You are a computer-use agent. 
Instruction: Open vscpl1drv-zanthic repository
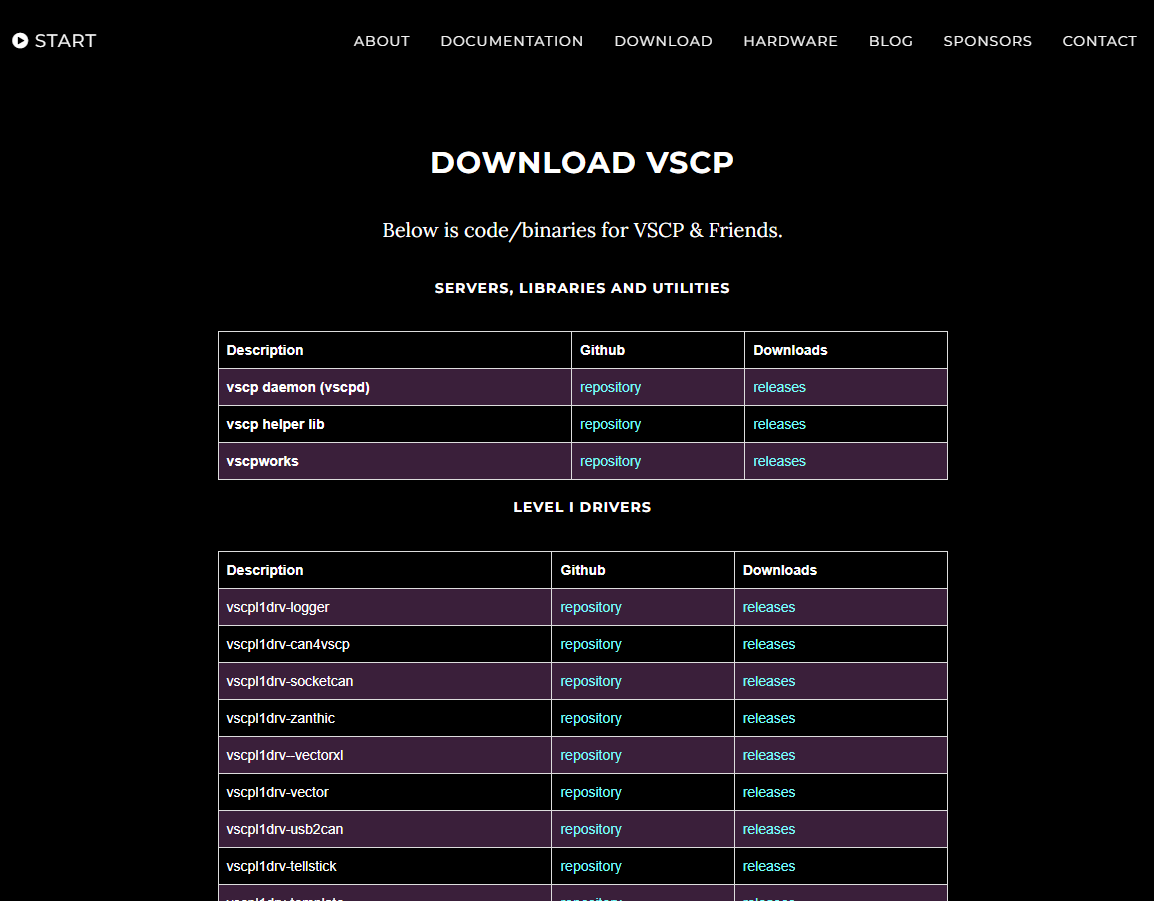(590, 718)
